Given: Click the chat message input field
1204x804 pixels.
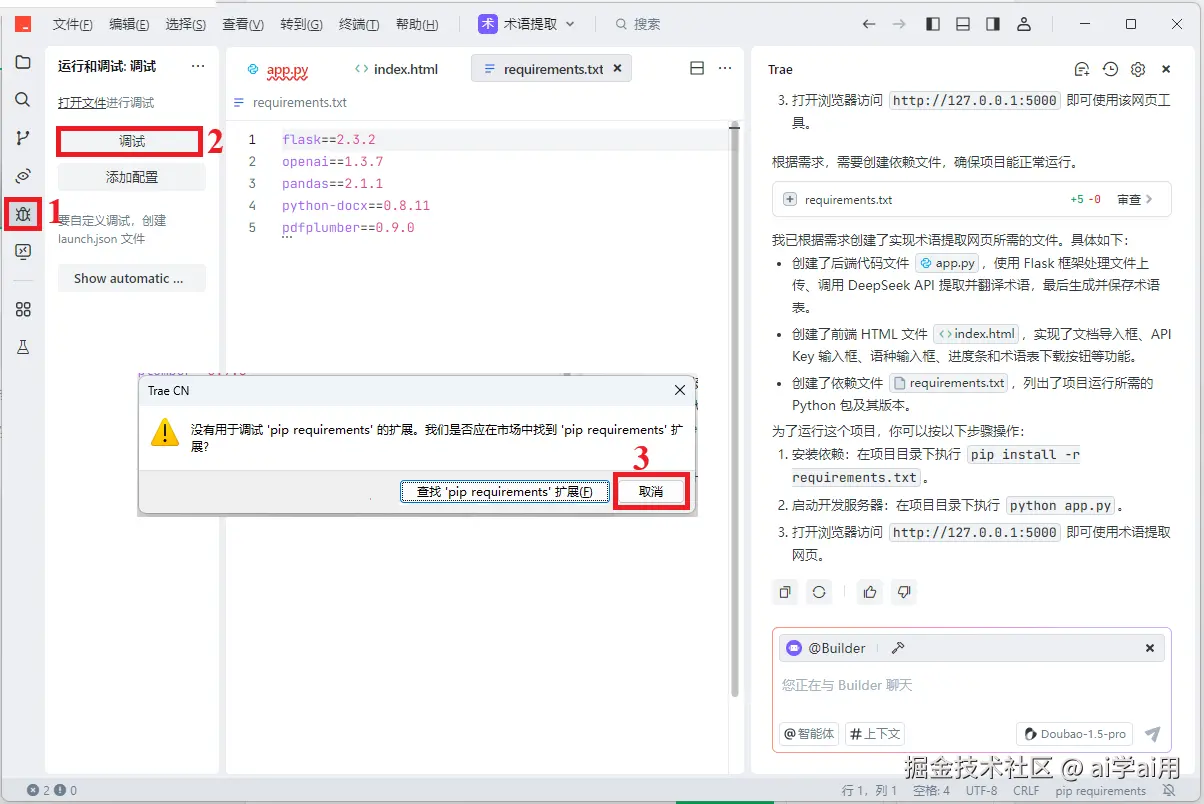Looking at the screenshot, I should 971,685.
